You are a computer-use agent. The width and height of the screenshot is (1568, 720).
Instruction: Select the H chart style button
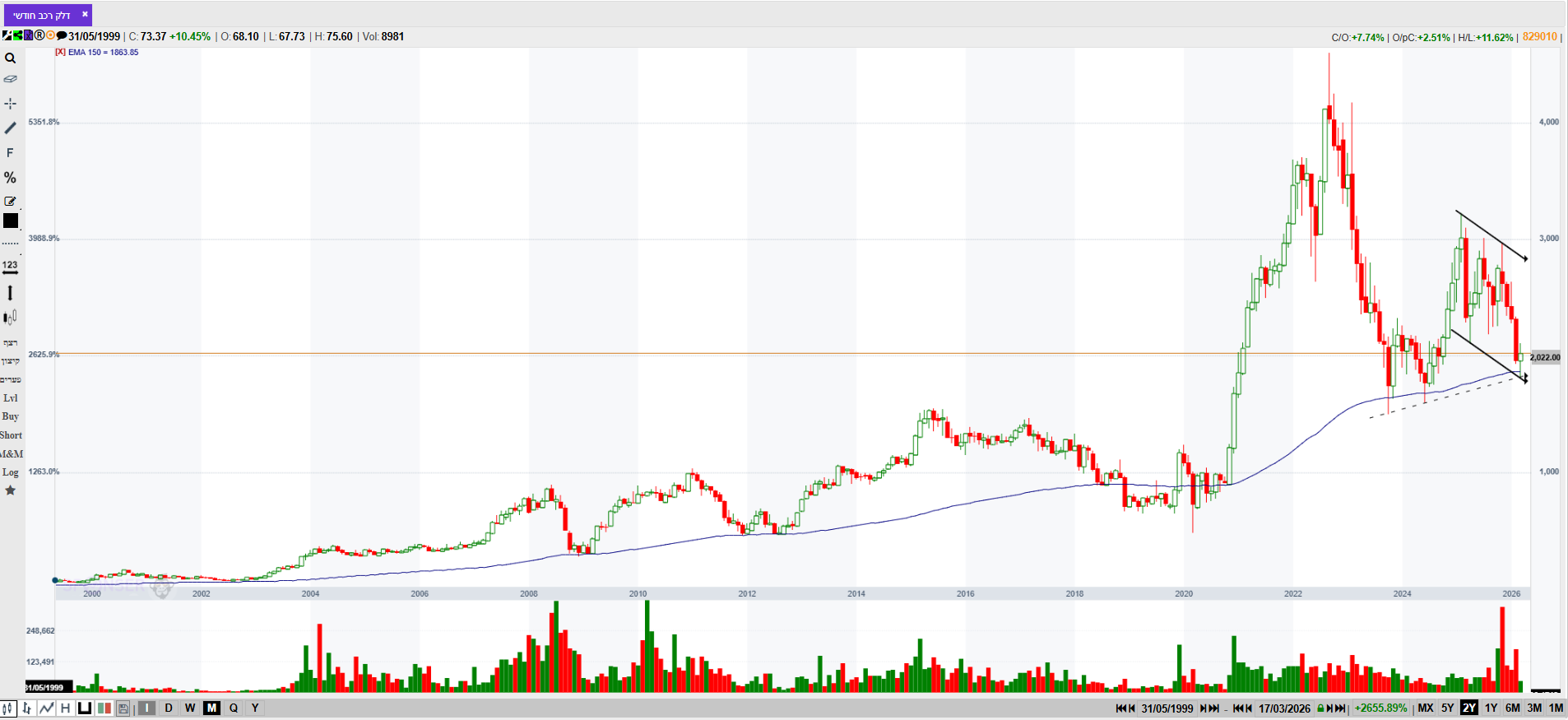[x=65, y=708]
